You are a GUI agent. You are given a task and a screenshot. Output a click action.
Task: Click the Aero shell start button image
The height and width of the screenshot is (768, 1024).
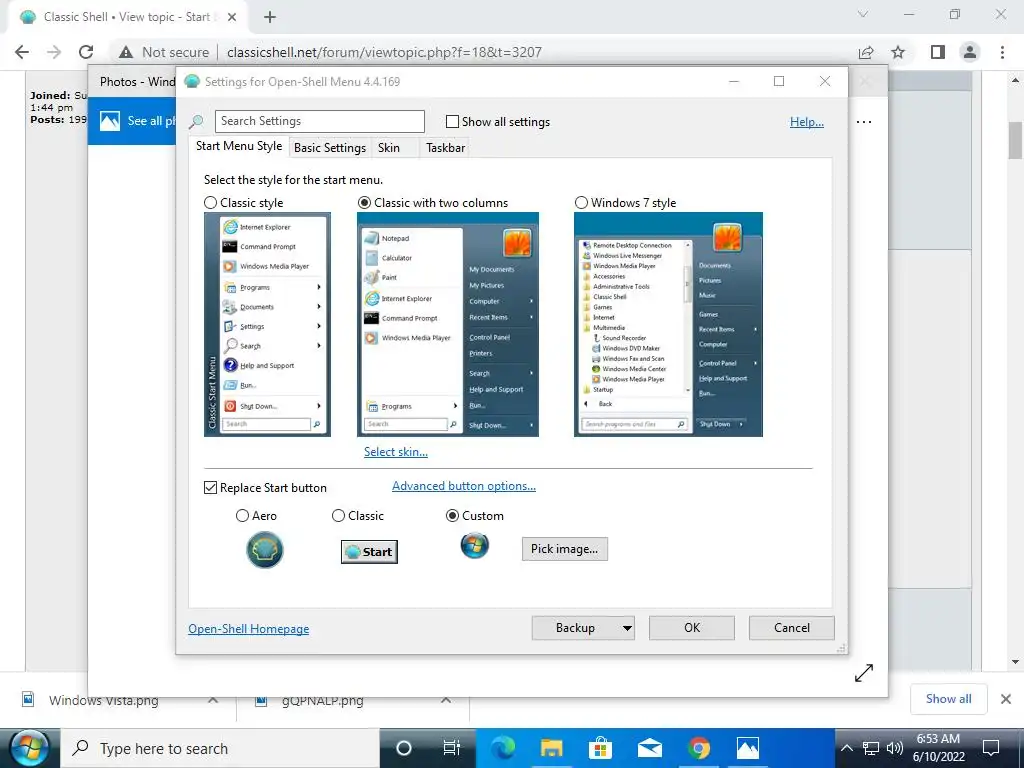click(265, 550)
